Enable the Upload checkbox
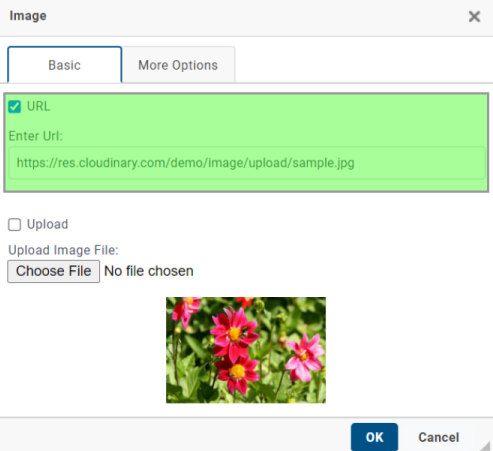 tap(15, 224)
